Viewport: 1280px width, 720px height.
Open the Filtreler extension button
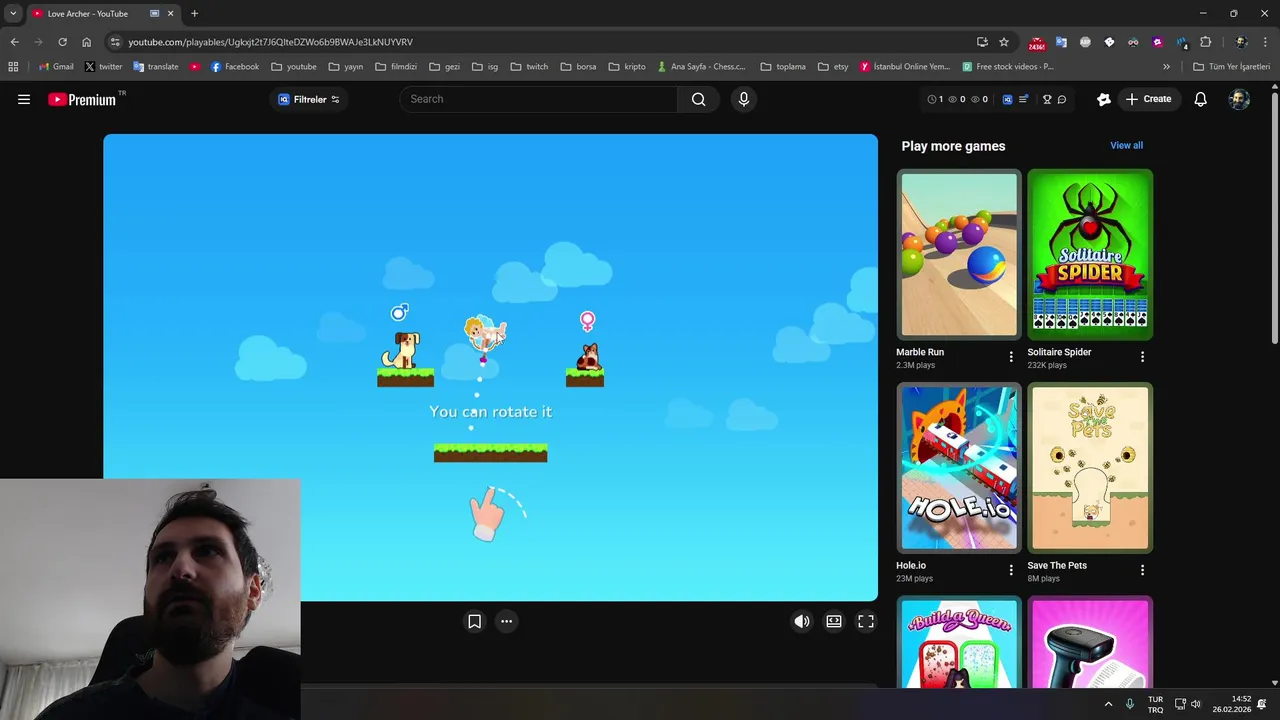(309, 99)
